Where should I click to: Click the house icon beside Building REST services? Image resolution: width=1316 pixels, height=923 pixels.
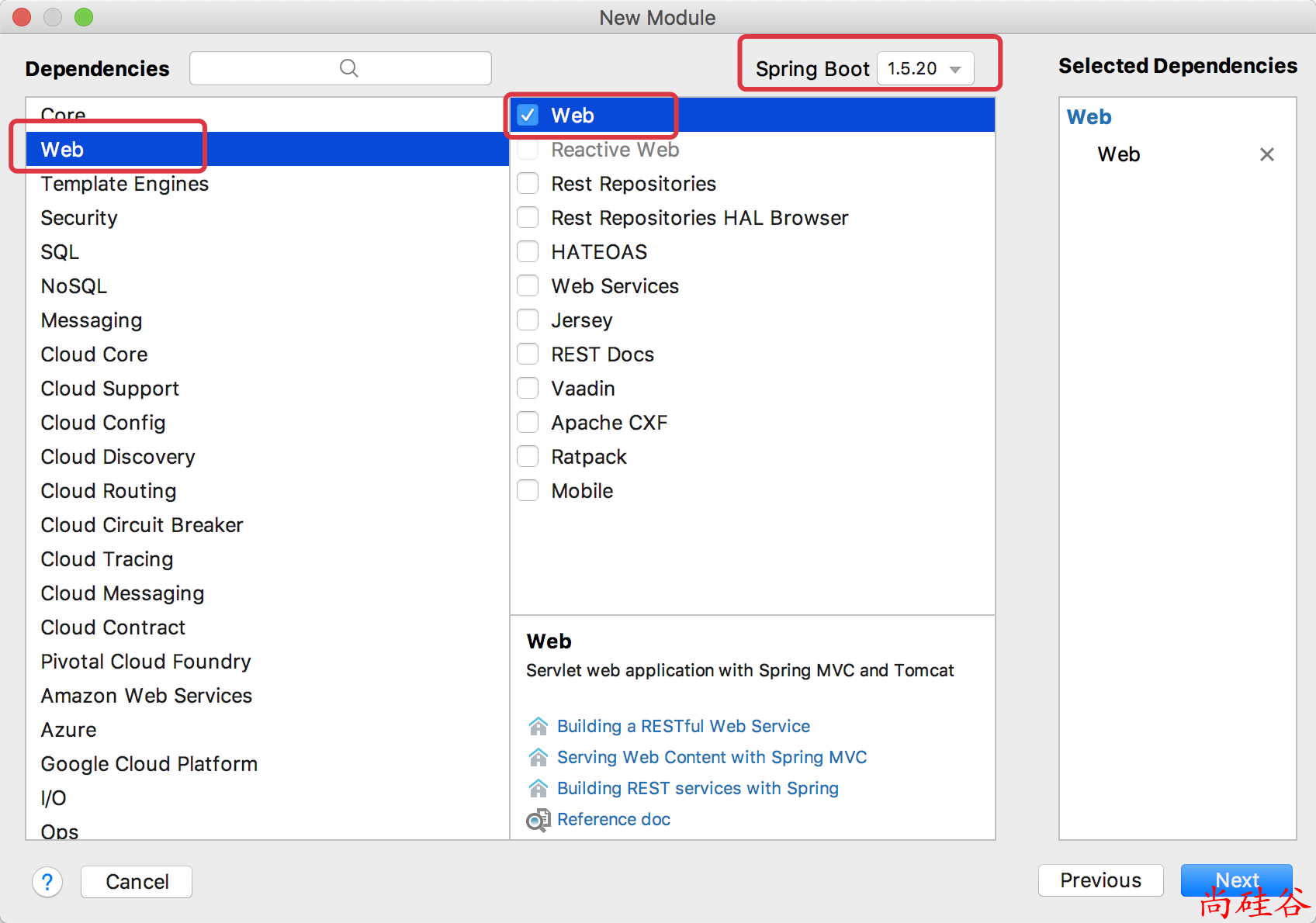[x=538, y=788]
